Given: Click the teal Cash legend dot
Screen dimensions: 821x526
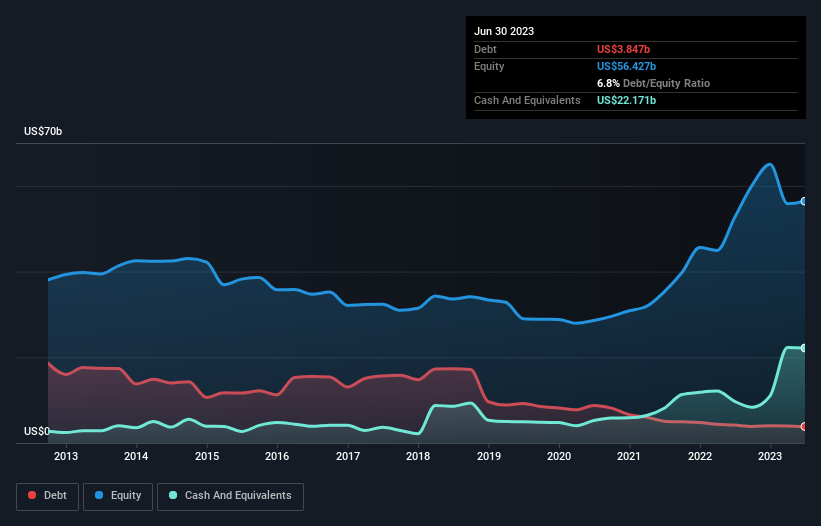Looking at the screenshot, I should (x=173, y=495).
